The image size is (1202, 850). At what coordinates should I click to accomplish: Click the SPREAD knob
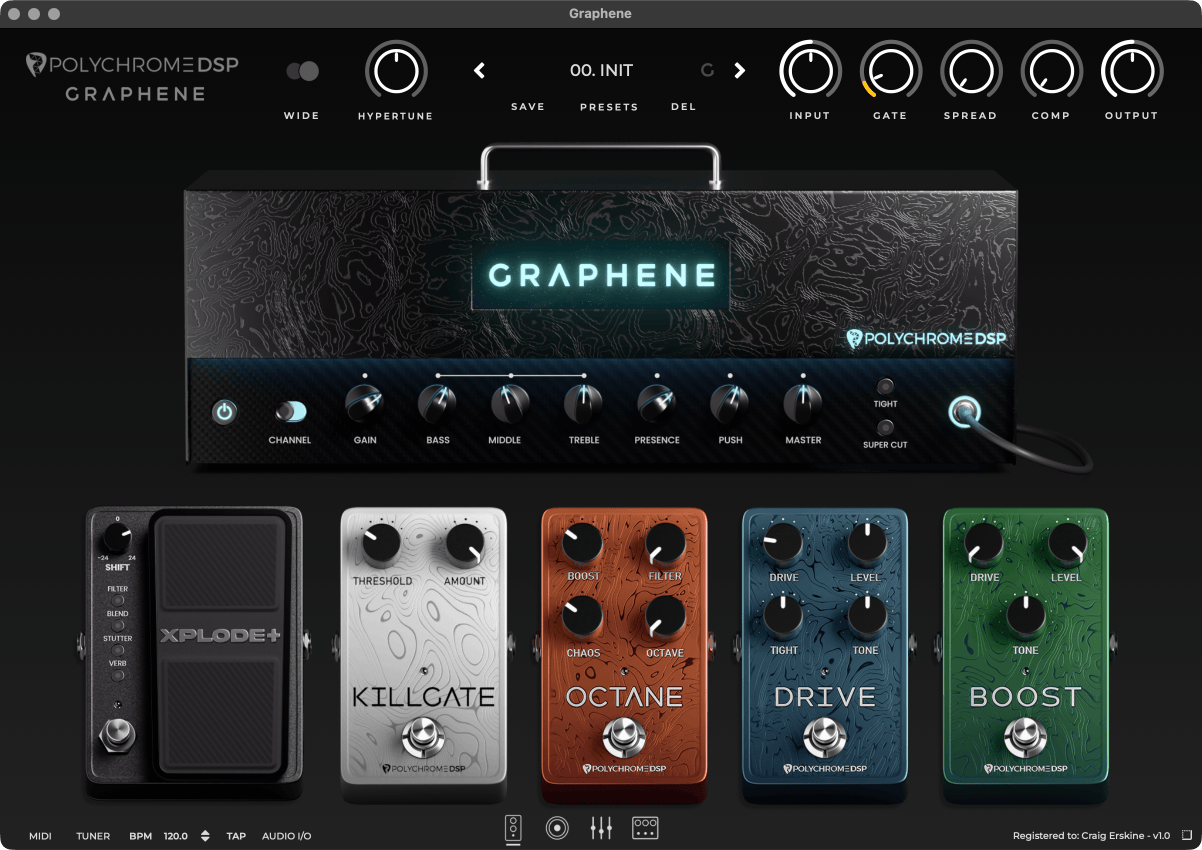(970, 70)
